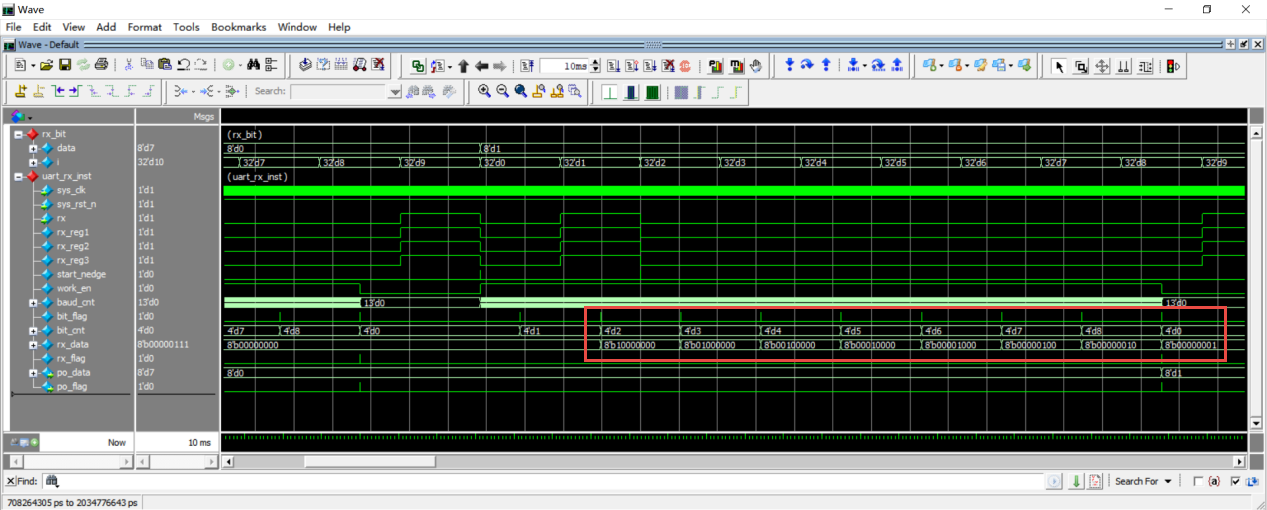
Task: Select the work_en signal row
Action: pyautogui.click(x=76, y=288)
